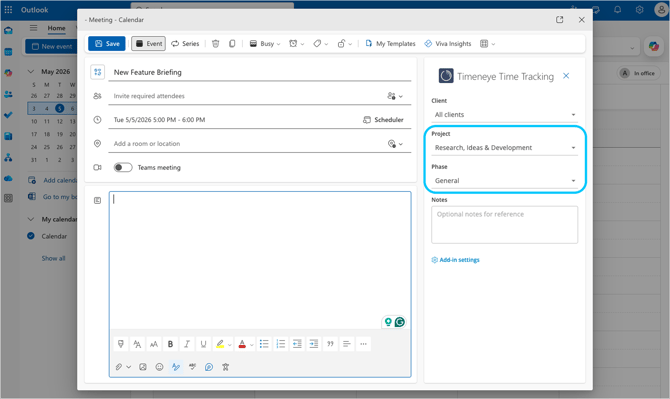Insert a numbered list
670x399 pixels.
point(281,344)
